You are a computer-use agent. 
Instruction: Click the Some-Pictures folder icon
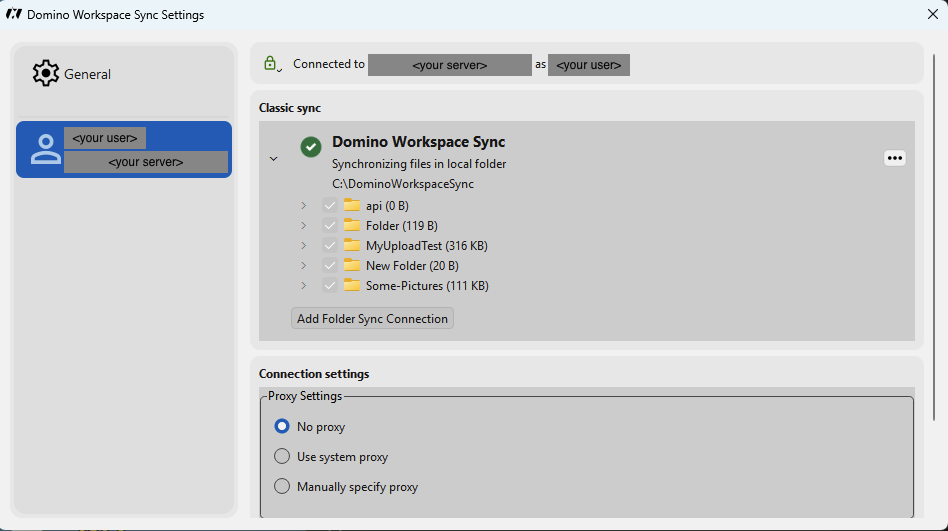coord(352,285)
